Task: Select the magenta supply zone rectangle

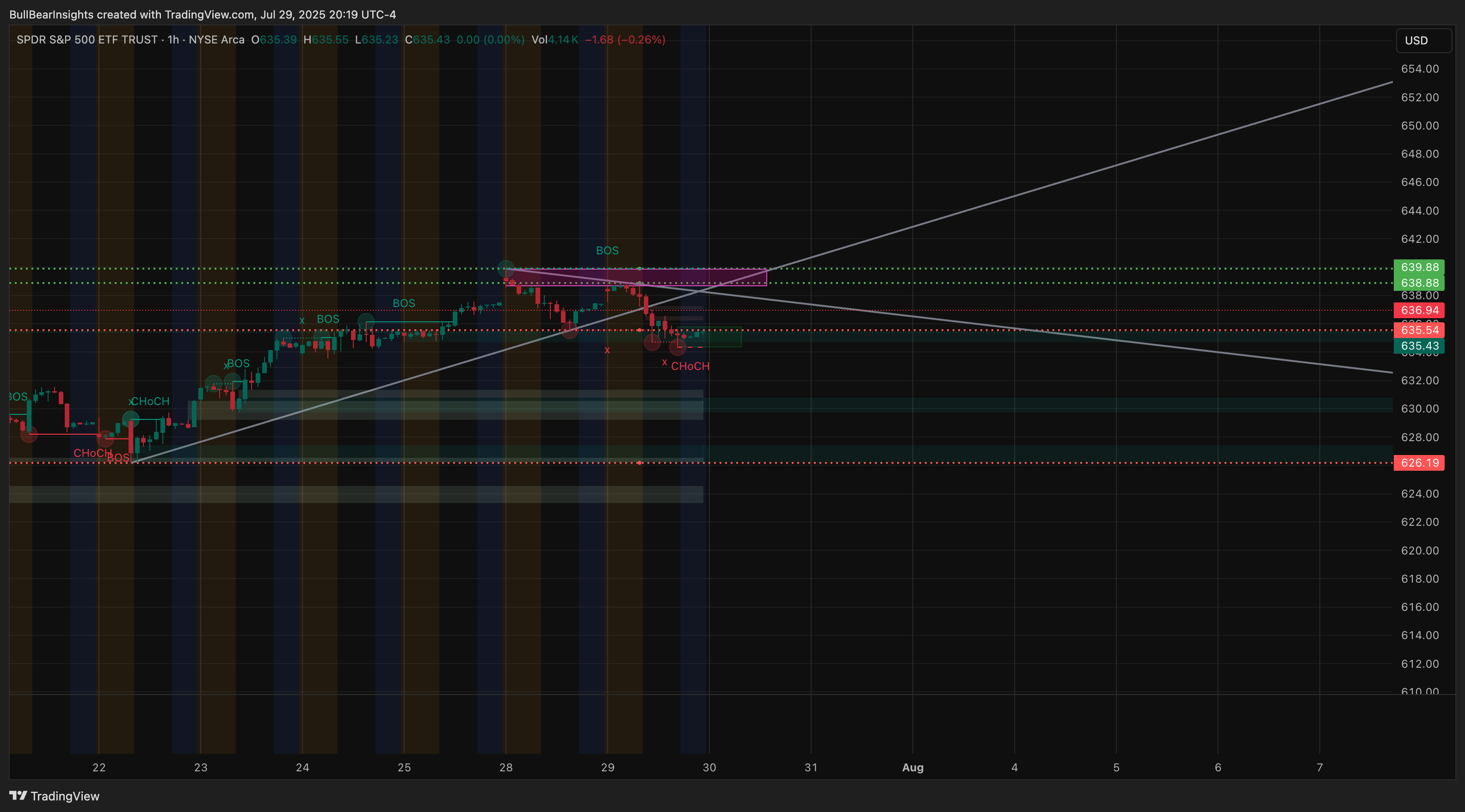Action: [x=636, y=277]
